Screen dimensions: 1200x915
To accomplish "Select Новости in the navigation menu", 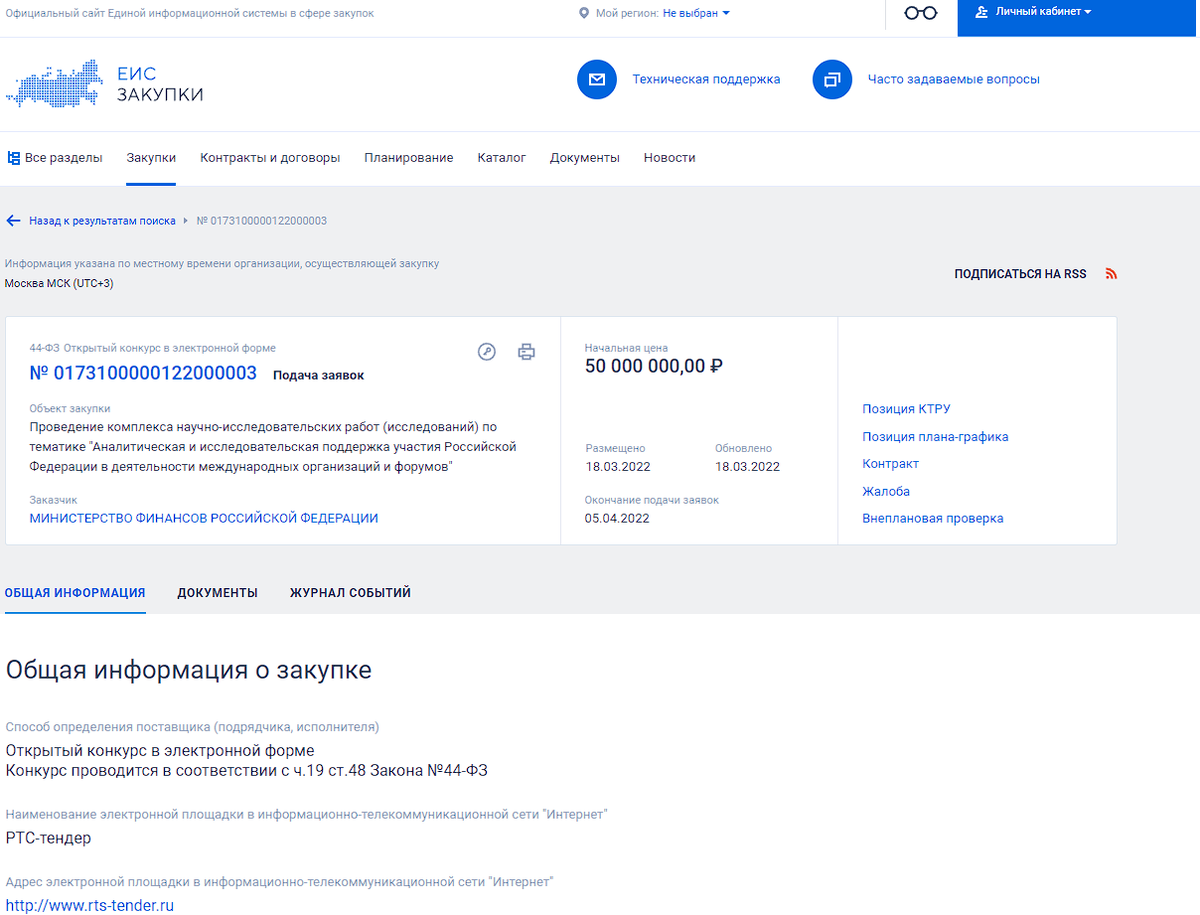I will click(x=669, y=157).
